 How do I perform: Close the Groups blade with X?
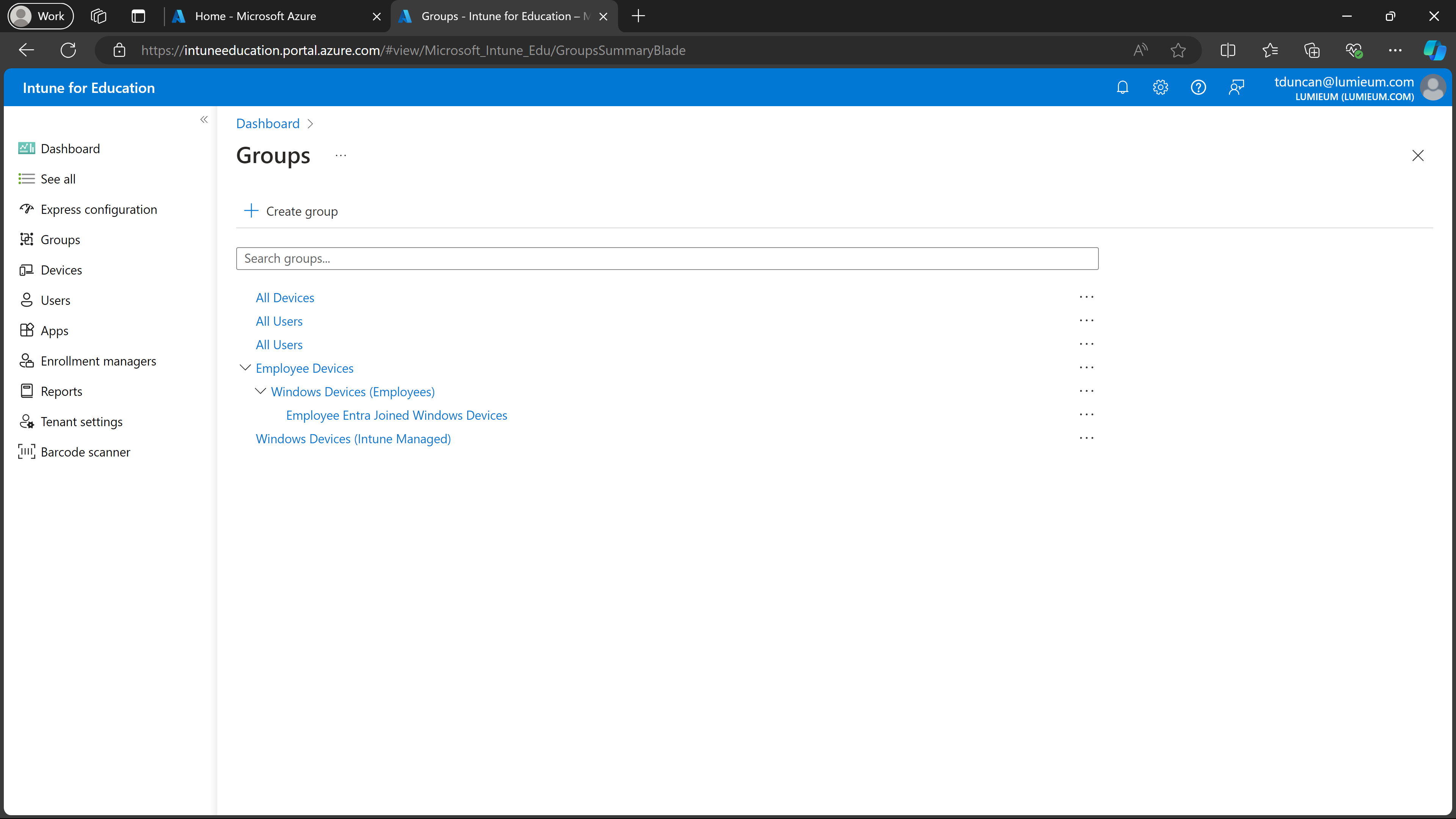click(x=1418, y=155)
